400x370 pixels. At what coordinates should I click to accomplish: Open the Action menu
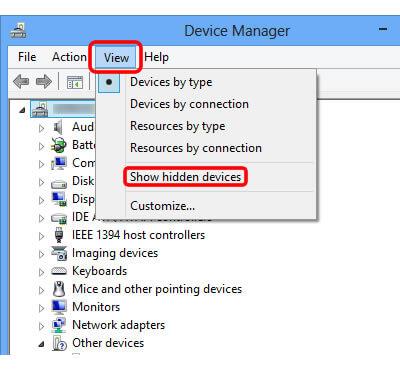tap(69, 57)
